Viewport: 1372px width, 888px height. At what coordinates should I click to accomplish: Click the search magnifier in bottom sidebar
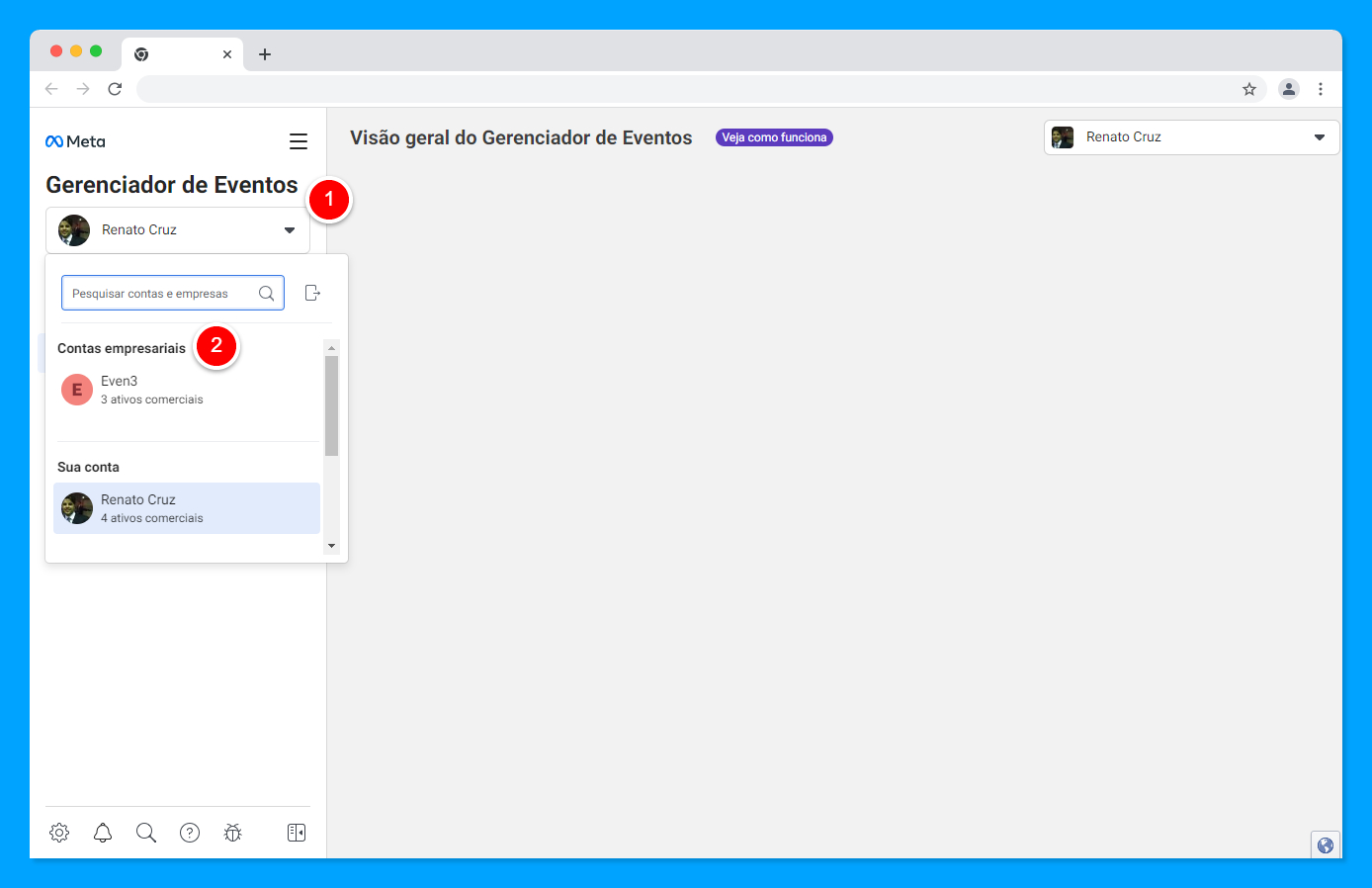coord(146,833)
